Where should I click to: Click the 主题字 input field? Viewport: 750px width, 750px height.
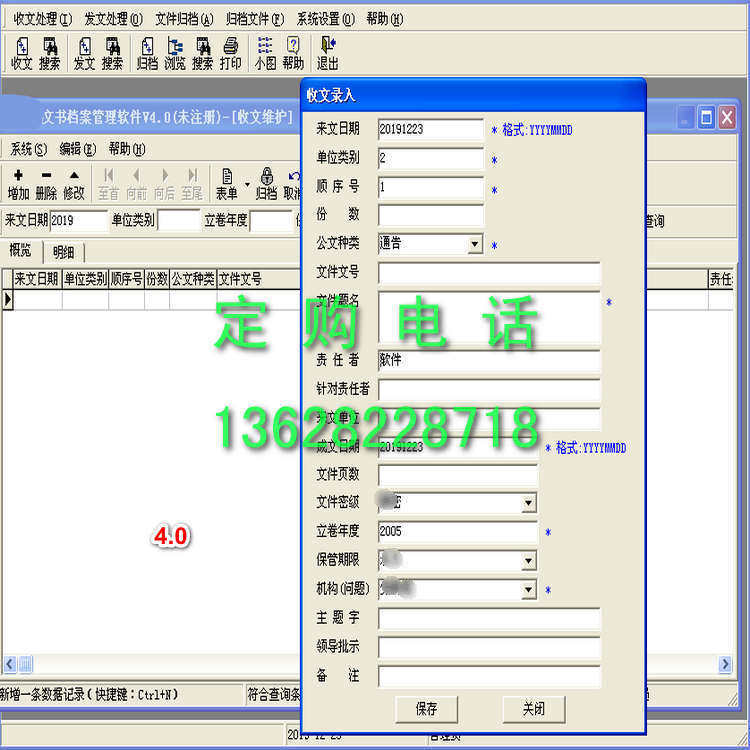[x=489, y=618]
